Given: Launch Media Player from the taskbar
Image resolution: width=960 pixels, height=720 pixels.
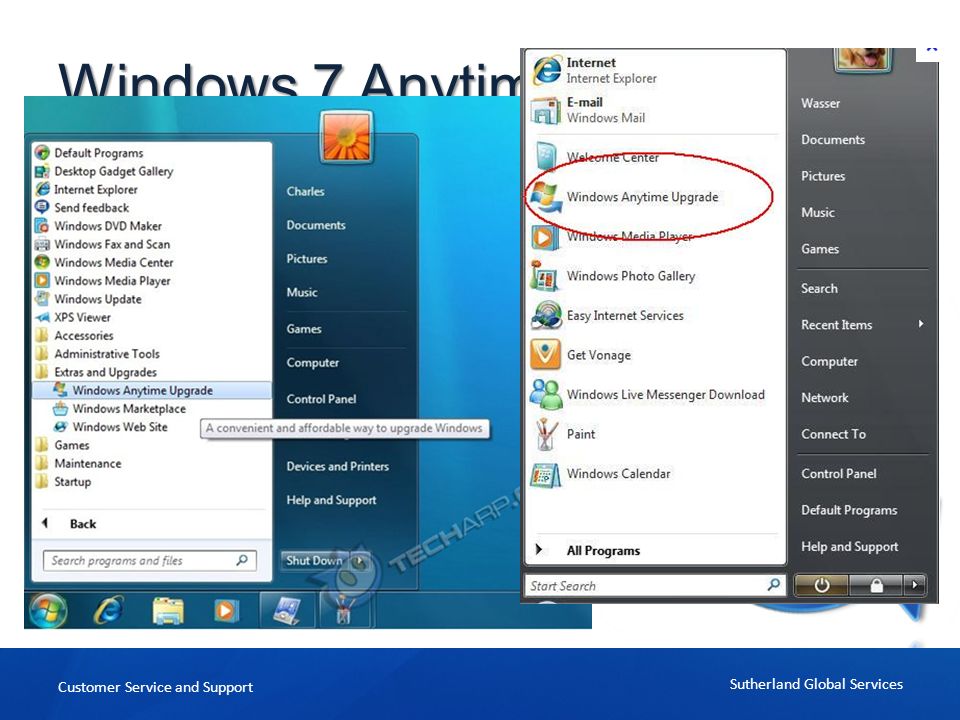Looking at the screenshot, I should 226,610.
